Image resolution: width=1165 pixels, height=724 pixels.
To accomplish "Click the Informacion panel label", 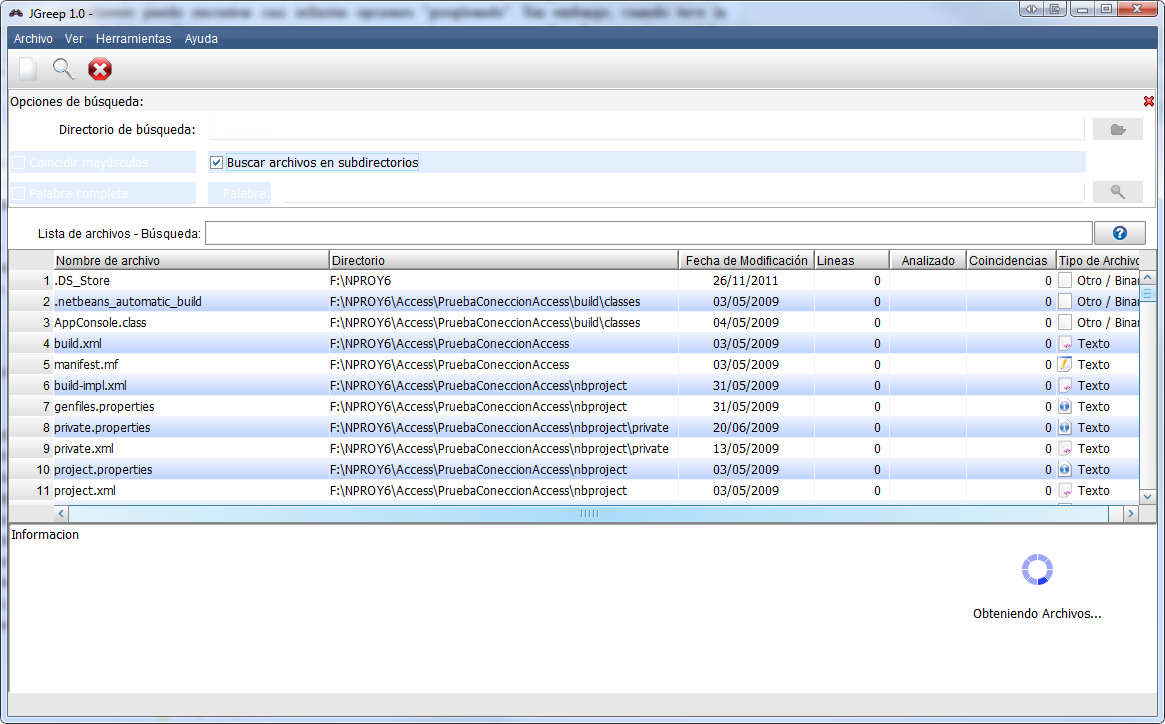I will pyautogui.click(x=45, y=534).
